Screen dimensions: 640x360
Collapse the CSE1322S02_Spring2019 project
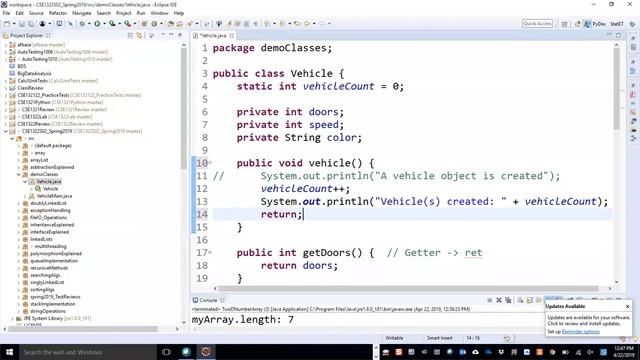6,131
